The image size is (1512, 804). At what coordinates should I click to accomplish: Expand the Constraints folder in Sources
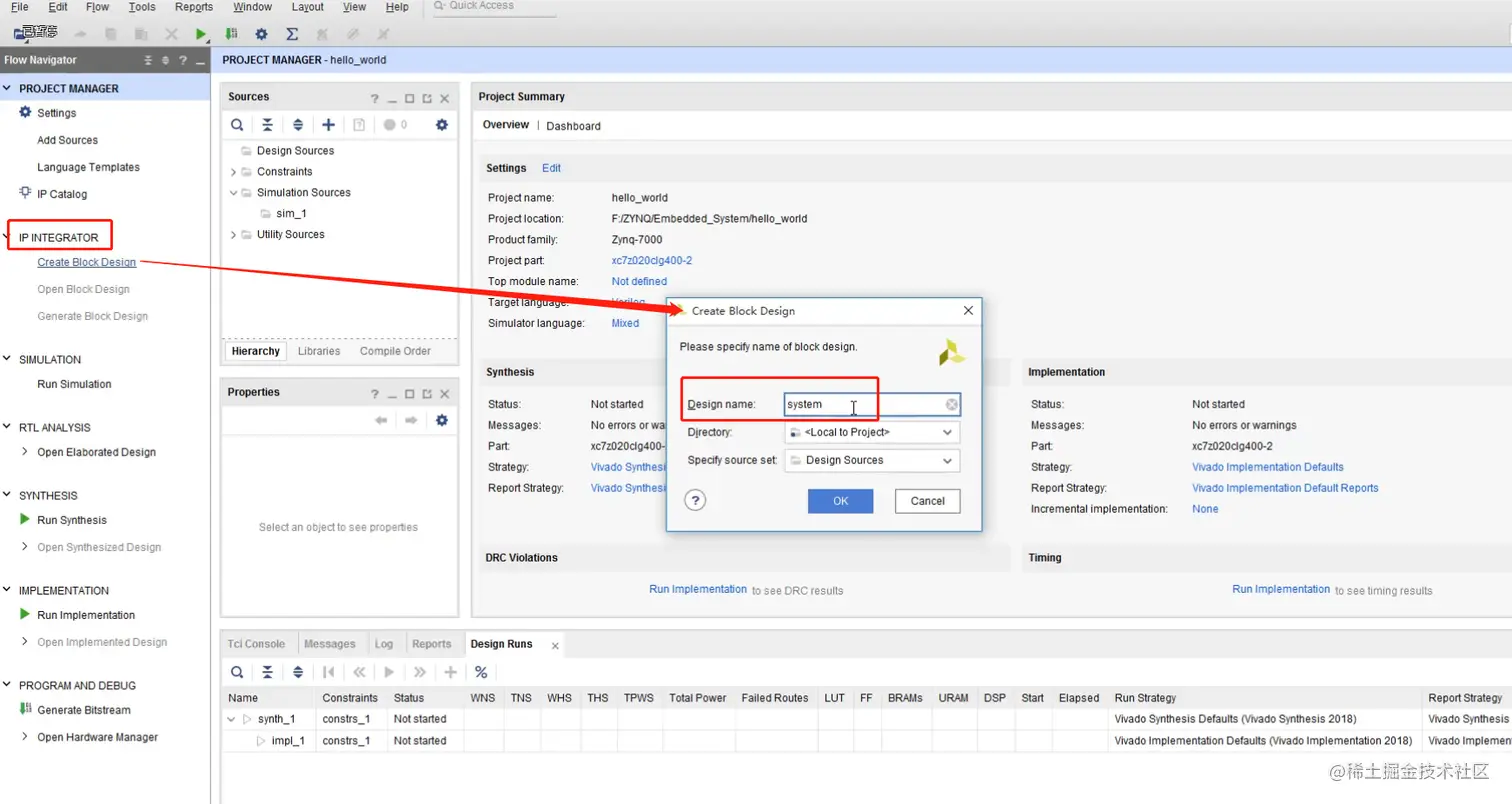click(x=233, y=171)
